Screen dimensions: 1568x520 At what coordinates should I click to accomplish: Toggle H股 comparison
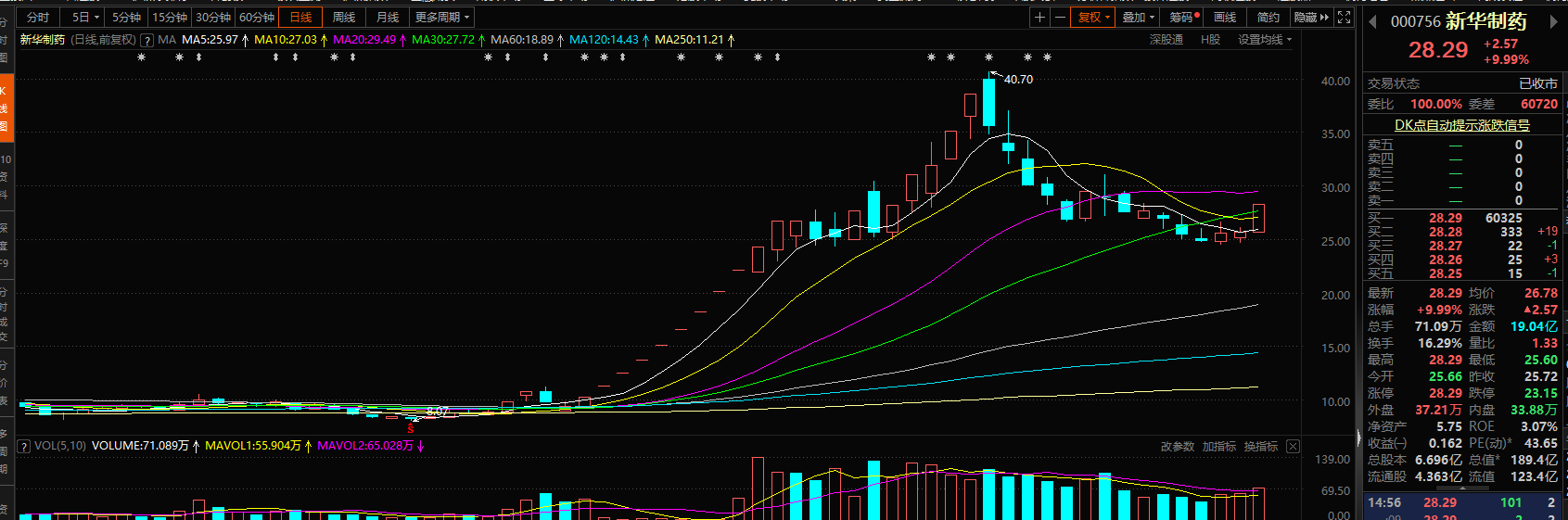click(x=1210, y=40)
